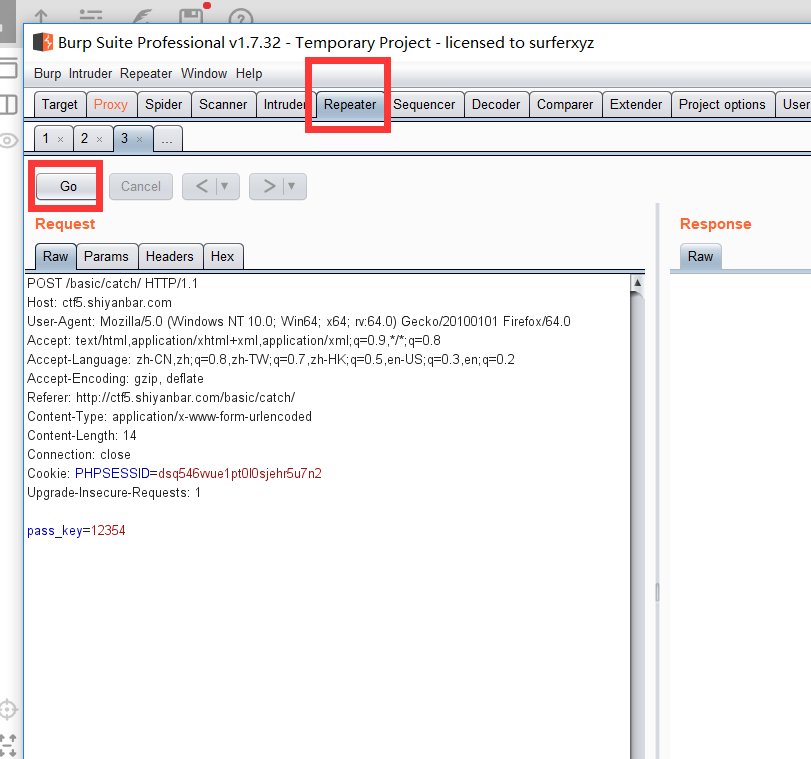
Task: Click the 'POST /basic/catch/ HTTP/1.1' line
Action: (112, 284)
